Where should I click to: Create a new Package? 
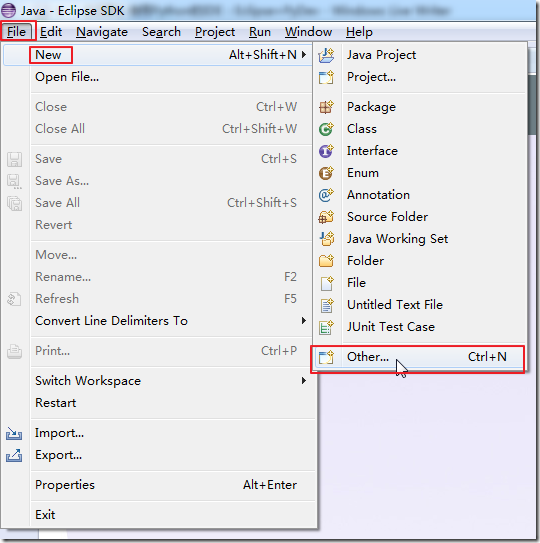tap(421, 107)
